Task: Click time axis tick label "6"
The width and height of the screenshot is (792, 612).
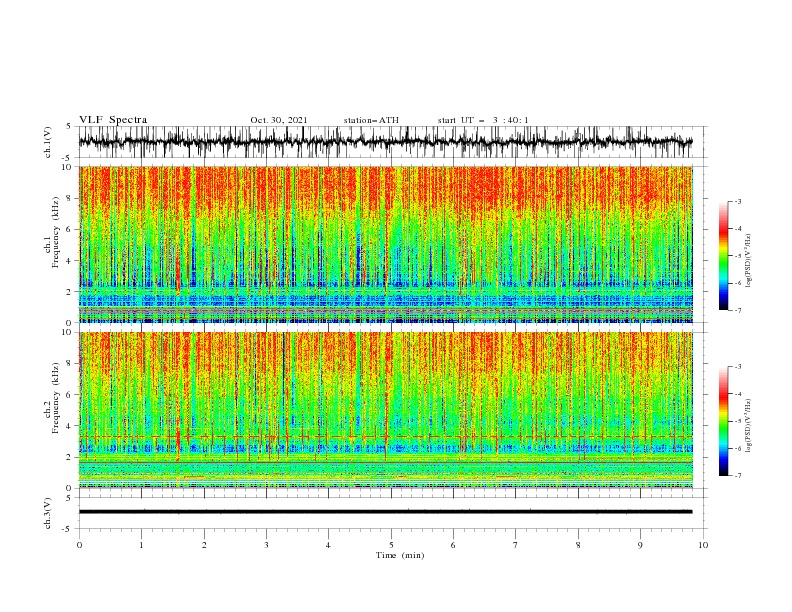Action: [453, 545]
